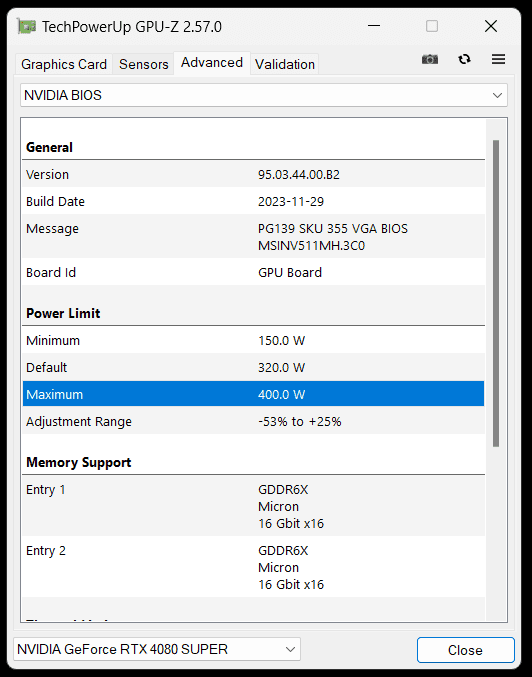Click the Close button
The image size is (532, 677).
[x=466, y=650]
